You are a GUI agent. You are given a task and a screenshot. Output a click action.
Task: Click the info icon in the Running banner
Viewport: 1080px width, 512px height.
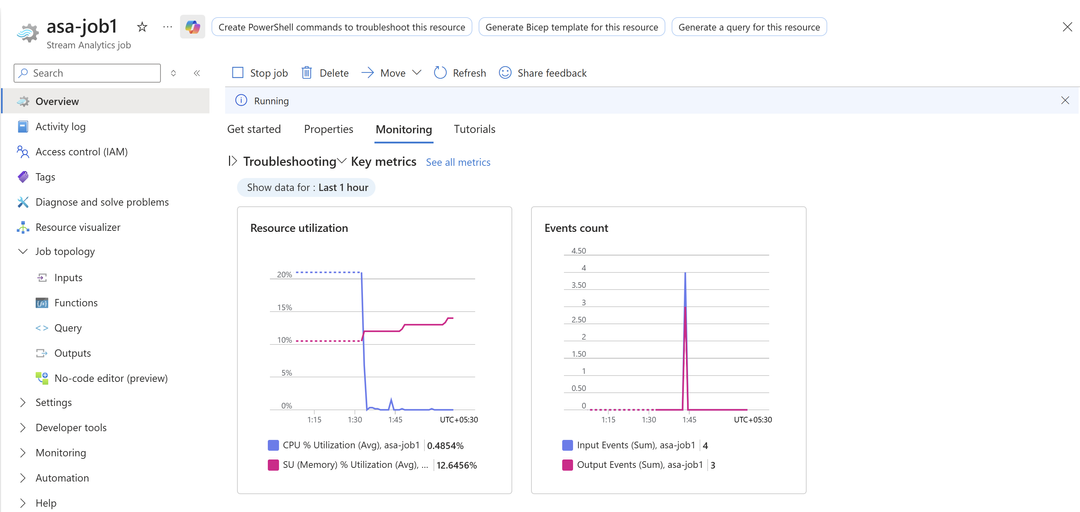click(241, 101)
